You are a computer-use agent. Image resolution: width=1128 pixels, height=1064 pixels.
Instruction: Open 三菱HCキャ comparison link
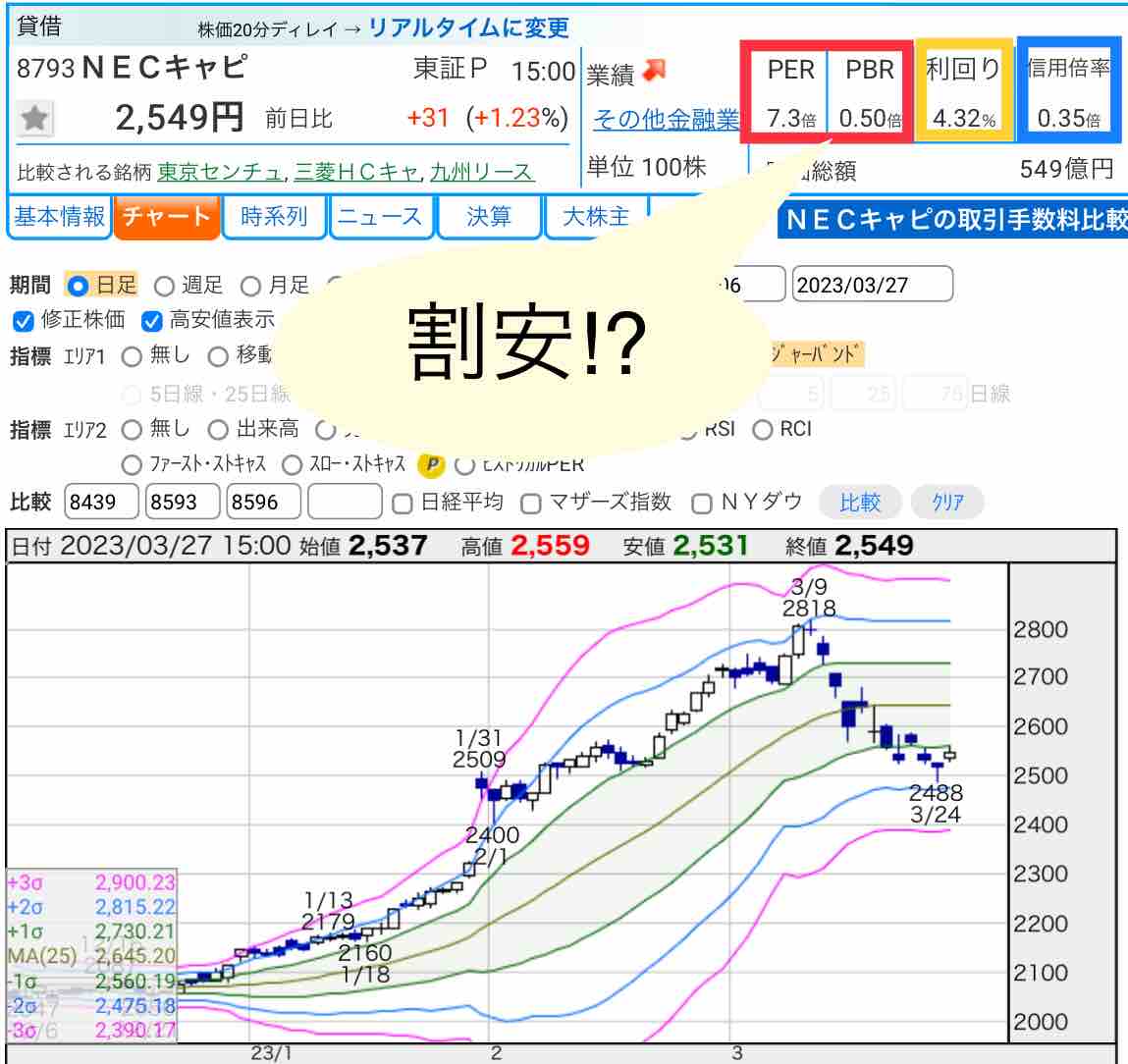click(356, 171)
